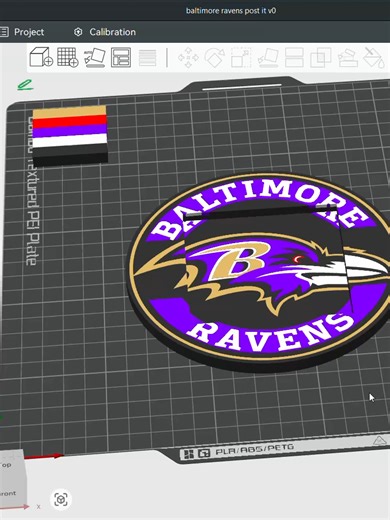The height and width of the screenshot is (520, 390).
Task: Select the Rotate tool
Action: pyautogui.click(x=214, y=57)
